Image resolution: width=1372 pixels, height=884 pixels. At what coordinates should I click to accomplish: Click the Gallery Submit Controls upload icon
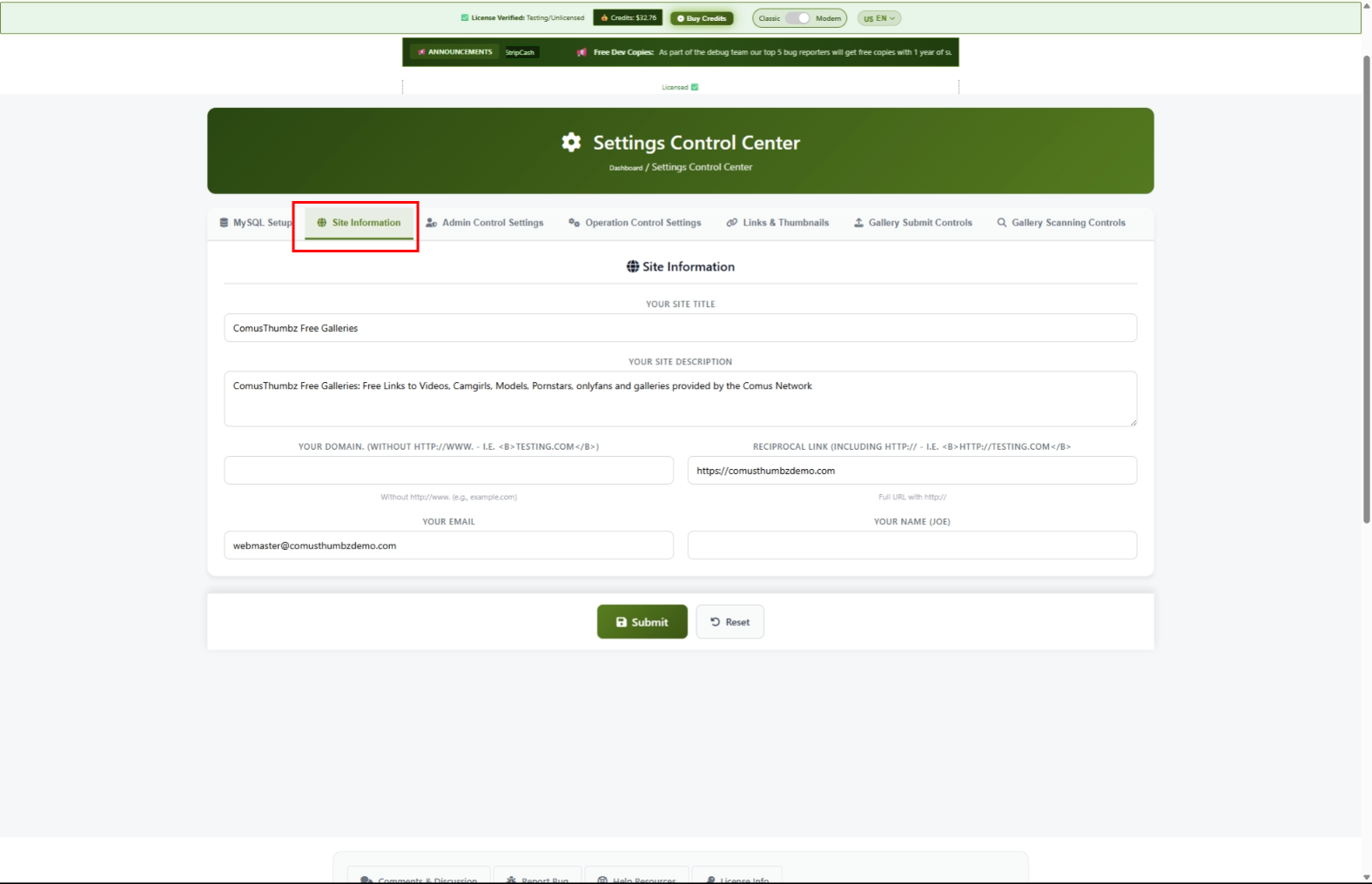[858, 223]
